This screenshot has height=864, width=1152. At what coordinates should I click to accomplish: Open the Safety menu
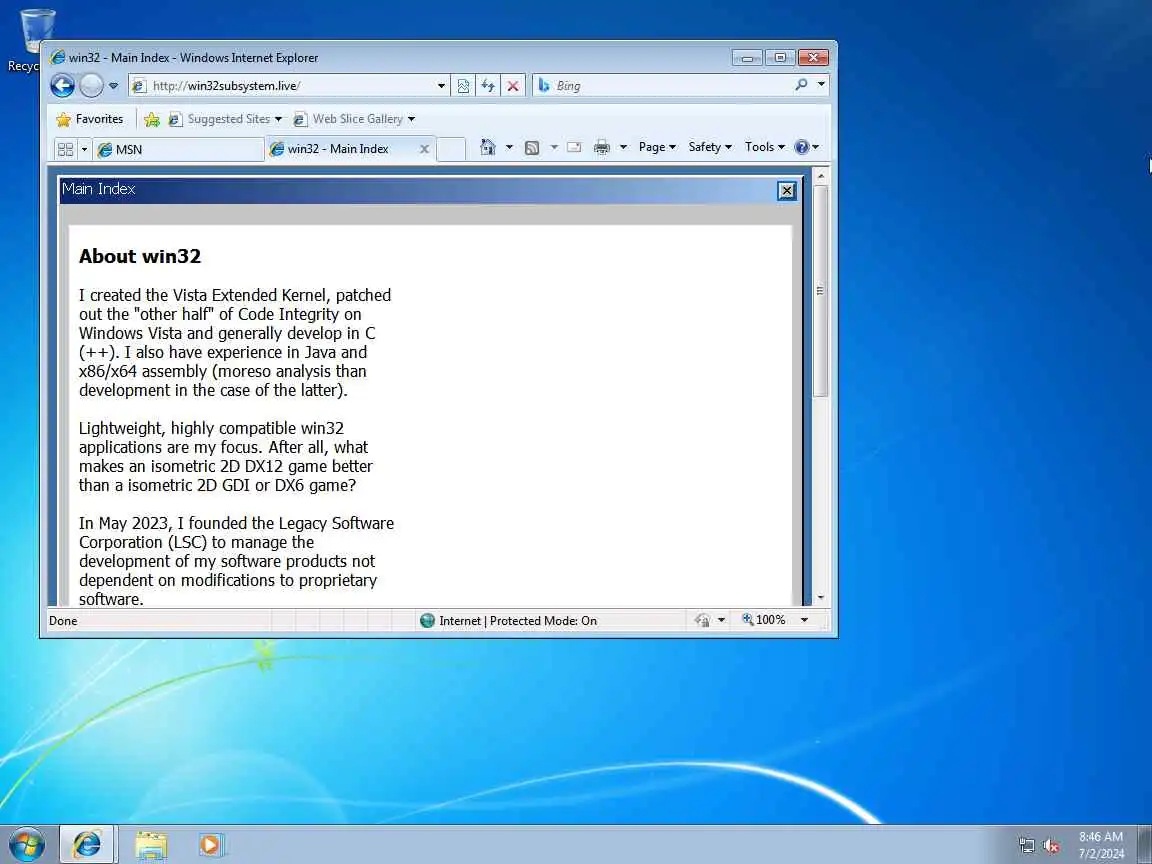710,147
